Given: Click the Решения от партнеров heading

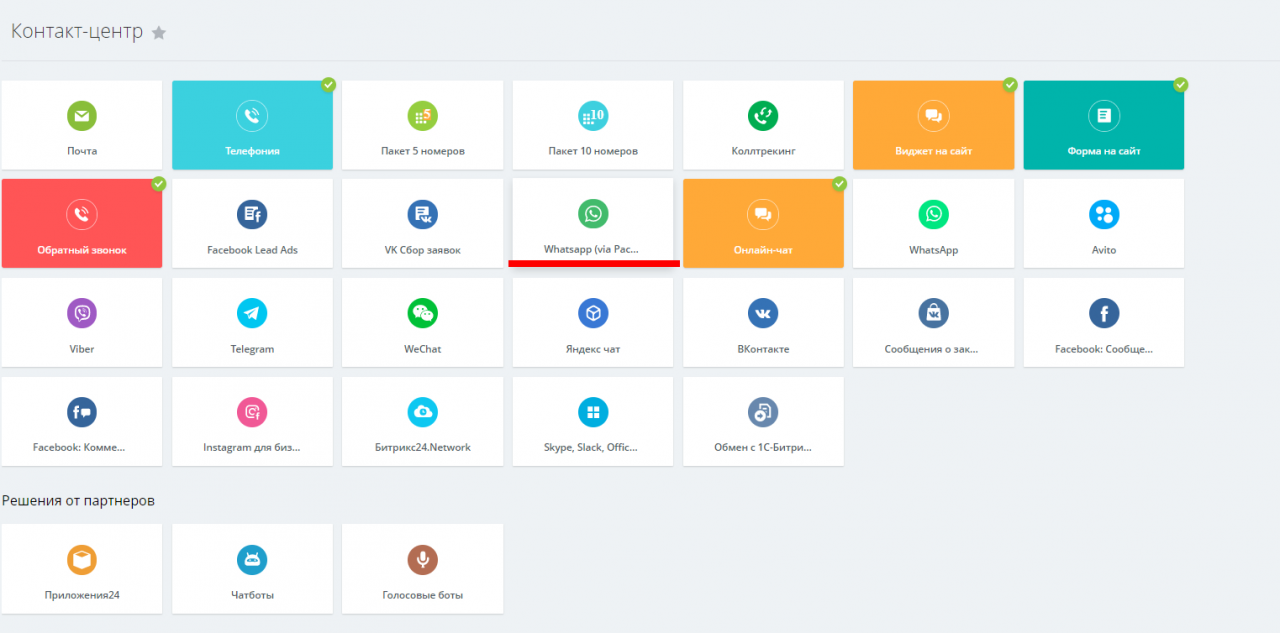Looking at the screenshot, I should (78, 500).
